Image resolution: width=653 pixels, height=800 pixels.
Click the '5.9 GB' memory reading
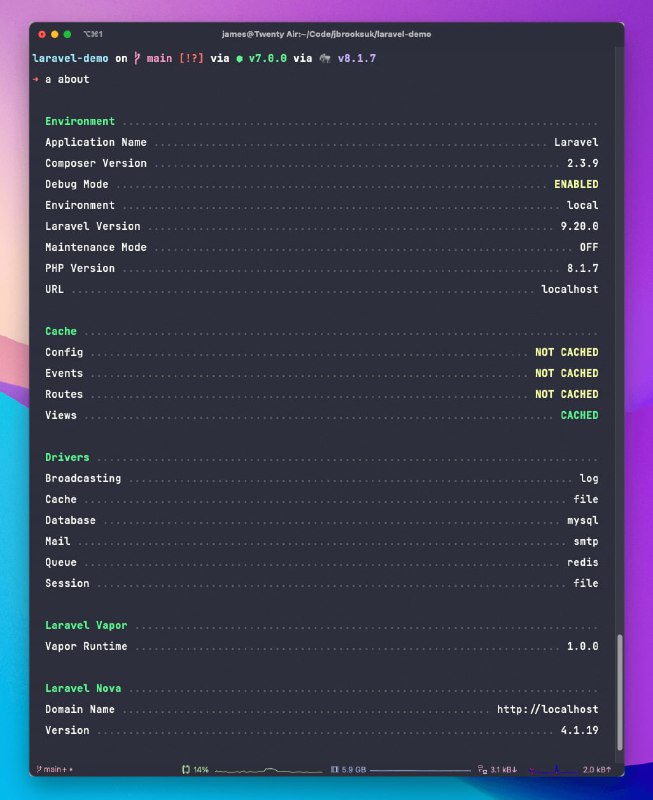coord(354,769)
